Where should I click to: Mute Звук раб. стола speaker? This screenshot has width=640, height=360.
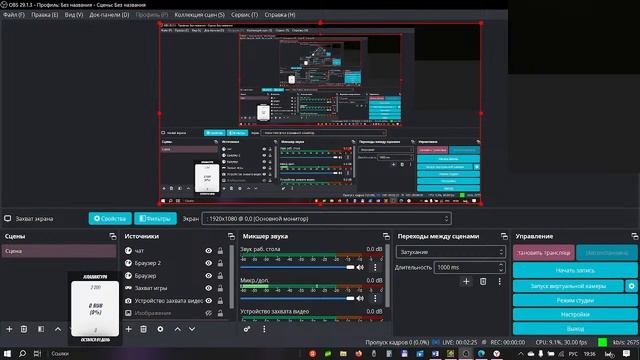(x=360, y=267)
